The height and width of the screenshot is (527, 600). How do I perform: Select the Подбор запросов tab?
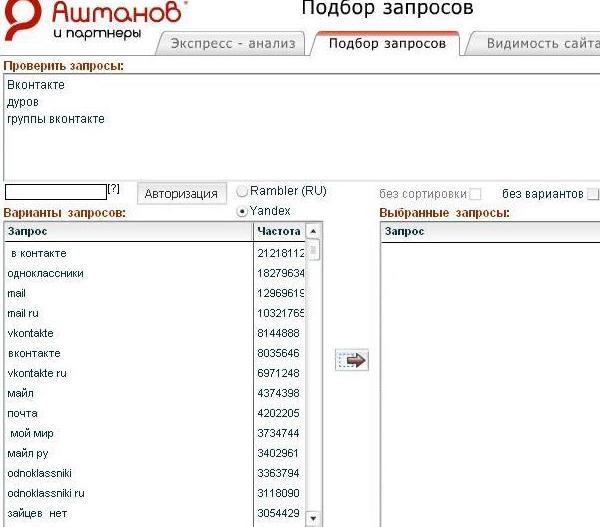pos(387,44)
